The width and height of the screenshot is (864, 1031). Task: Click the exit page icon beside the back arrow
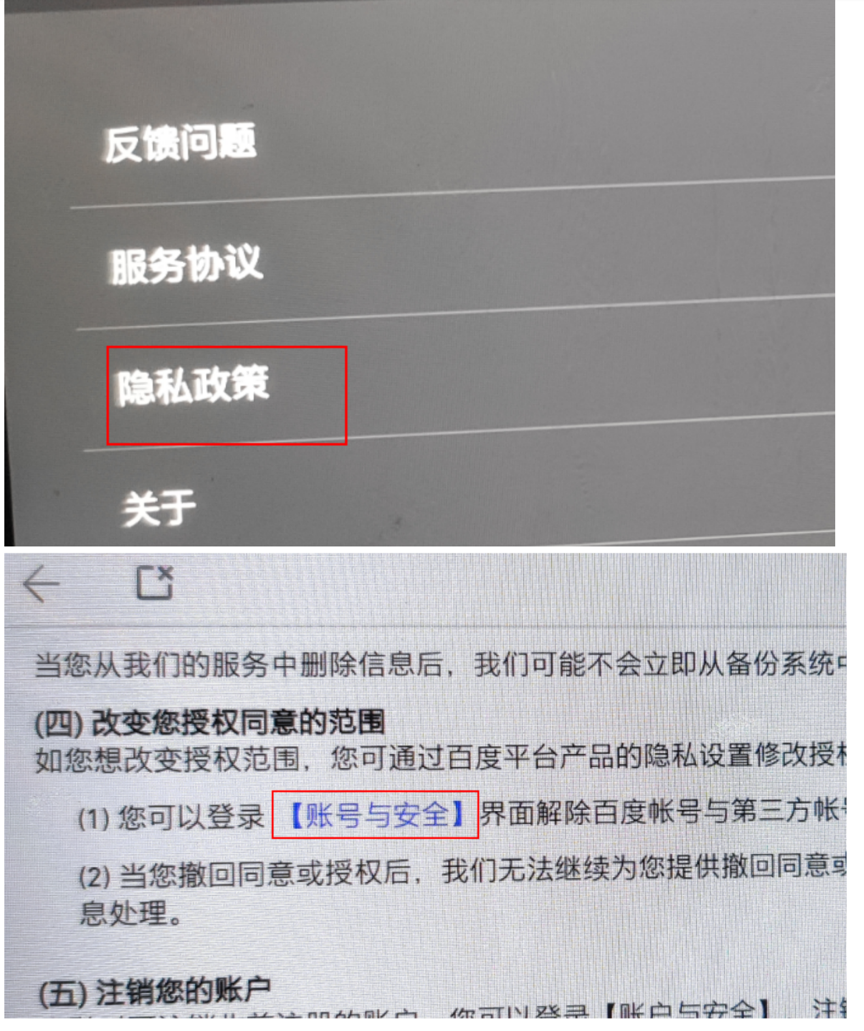(155, 582)
